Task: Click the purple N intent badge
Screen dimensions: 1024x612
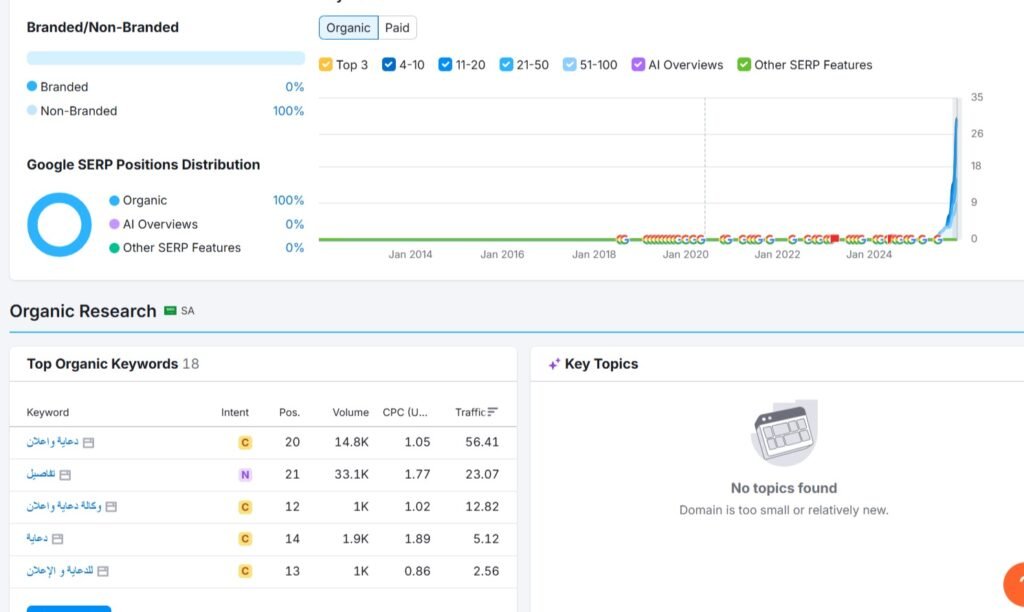Action: point(245,474)
